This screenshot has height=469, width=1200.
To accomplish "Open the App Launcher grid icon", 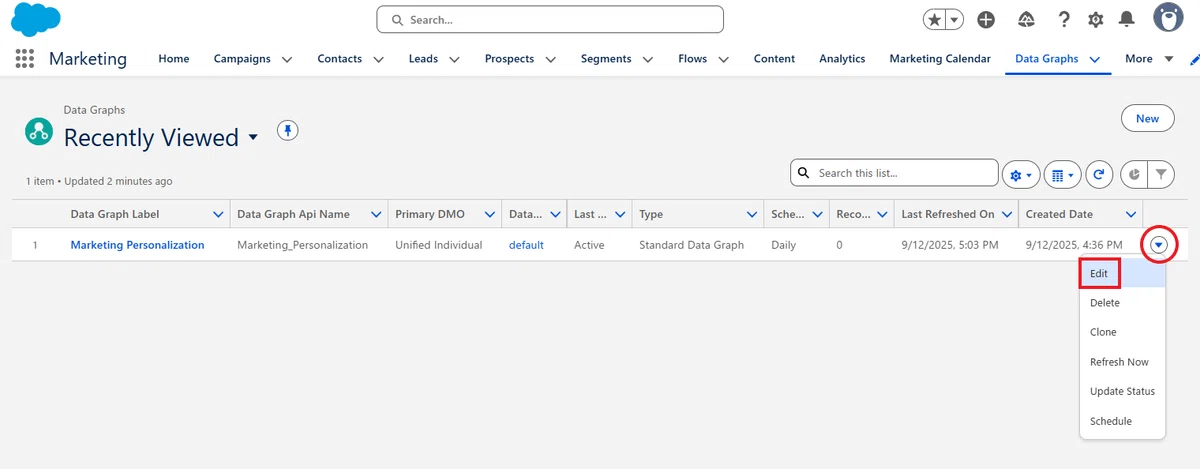I will pyautogui.click(x=25, y=59).
